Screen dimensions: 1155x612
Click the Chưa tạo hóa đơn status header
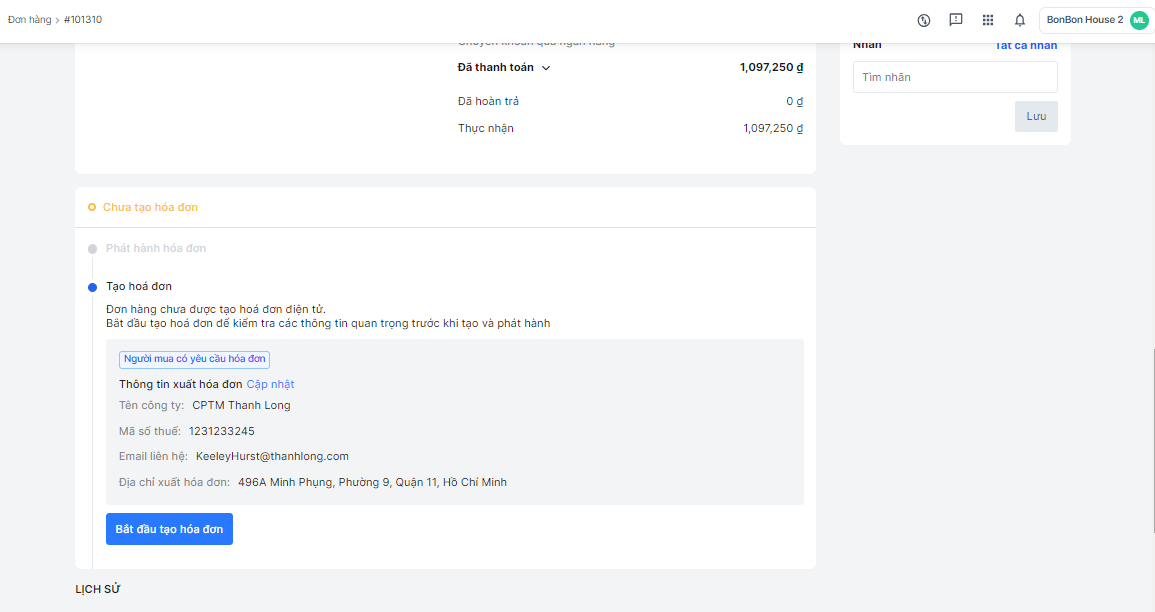pyautogui.click(x=150, y=207)
